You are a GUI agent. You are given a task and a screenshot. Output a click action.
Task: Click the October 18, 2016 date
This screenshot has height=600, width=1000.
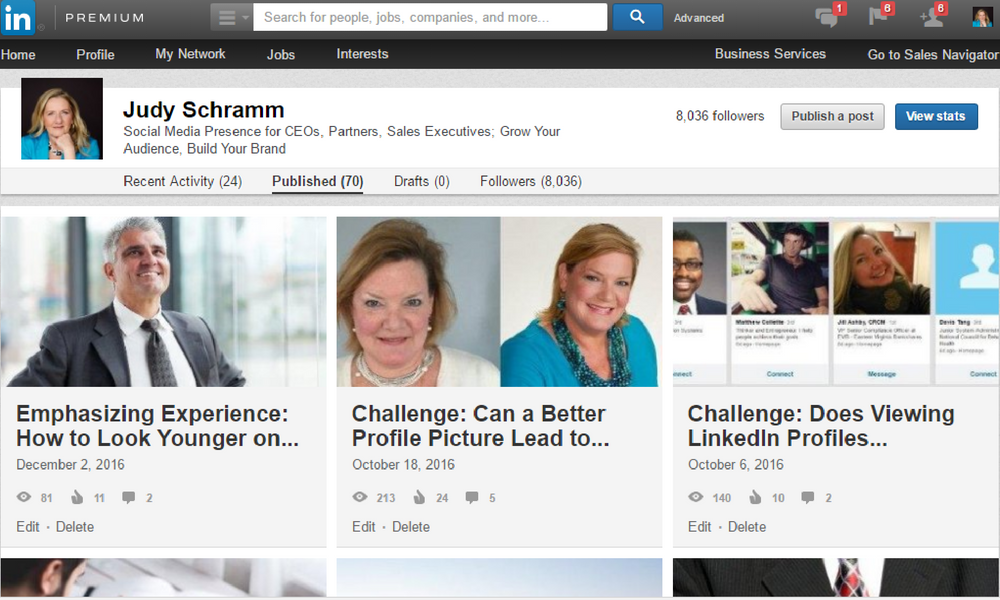tap(403, 465)
